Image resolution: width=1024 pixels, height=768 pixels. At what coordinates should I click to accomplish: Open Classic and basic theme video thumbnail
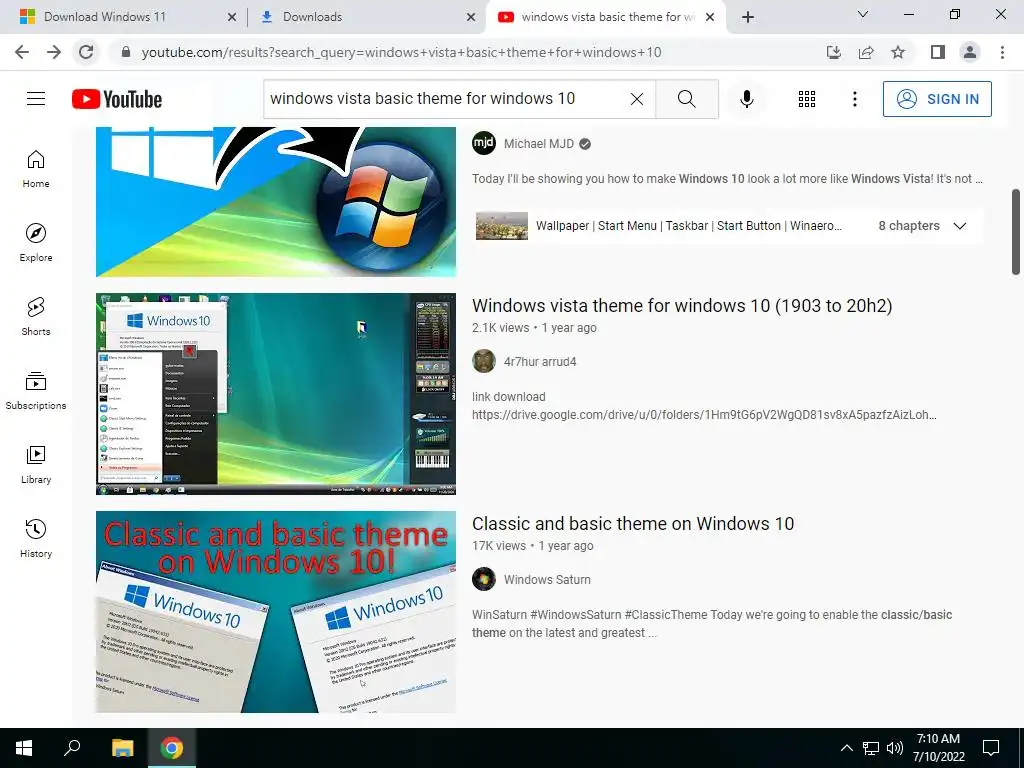[x=276, y=612]
